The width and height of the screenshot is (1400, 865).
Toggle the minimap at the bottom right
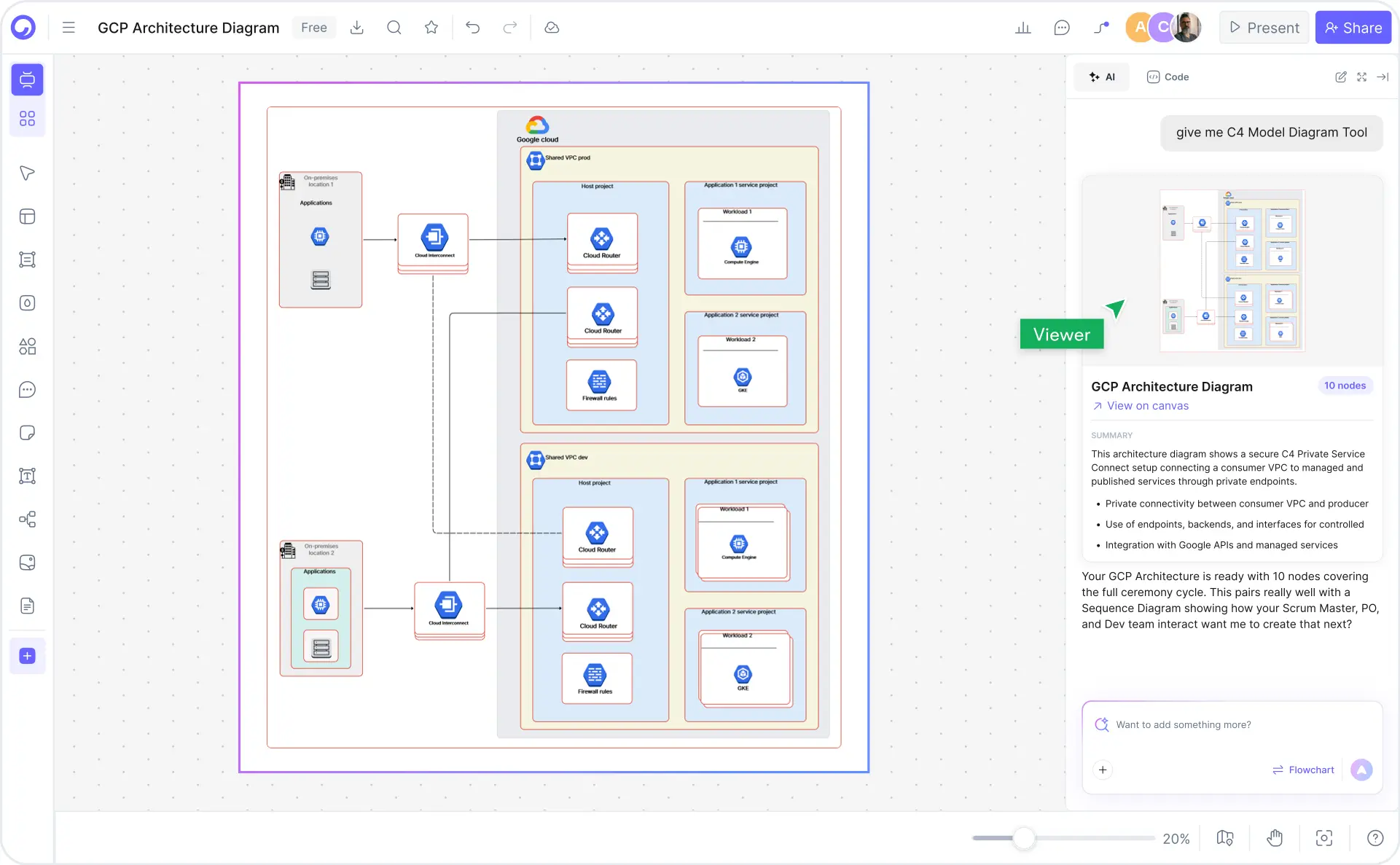(1225, 838)
